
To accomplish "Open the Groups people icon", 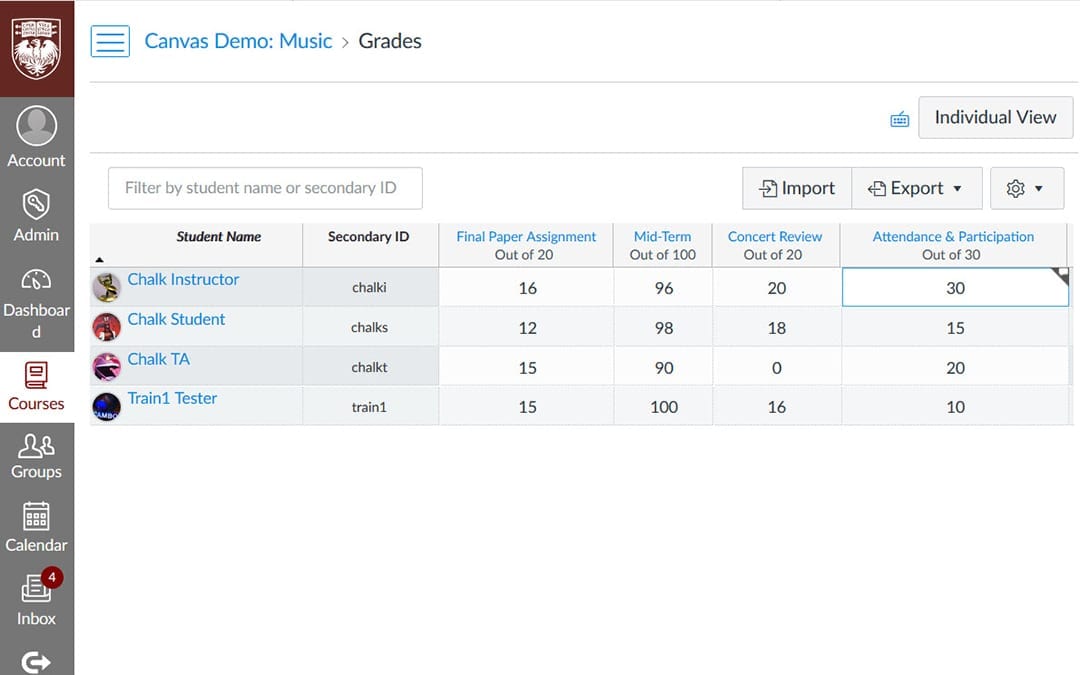I will pyautogui.click(x=36, y=446).
